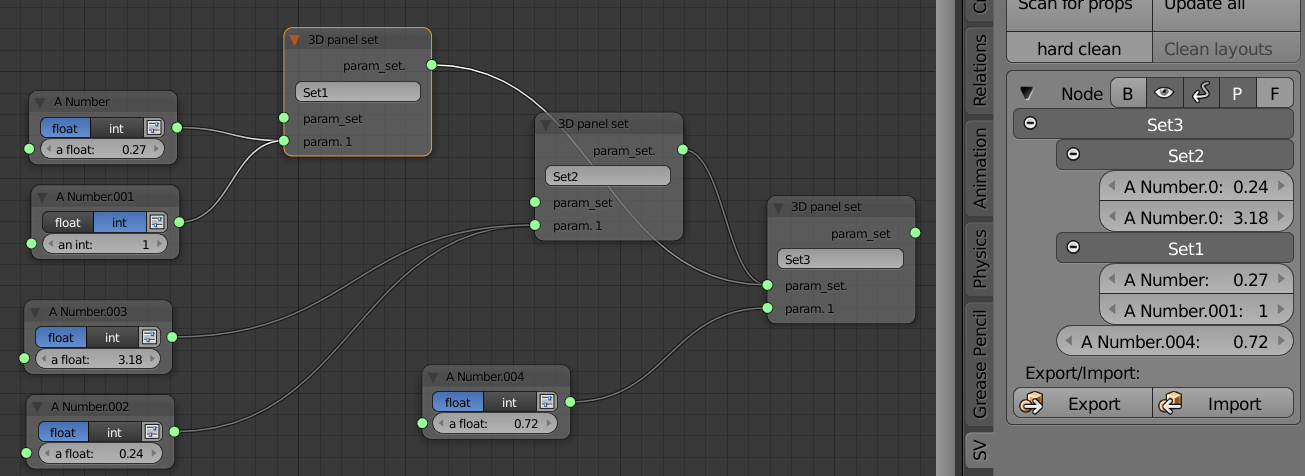Toggle the B button in Node row

coord(1128,93)
